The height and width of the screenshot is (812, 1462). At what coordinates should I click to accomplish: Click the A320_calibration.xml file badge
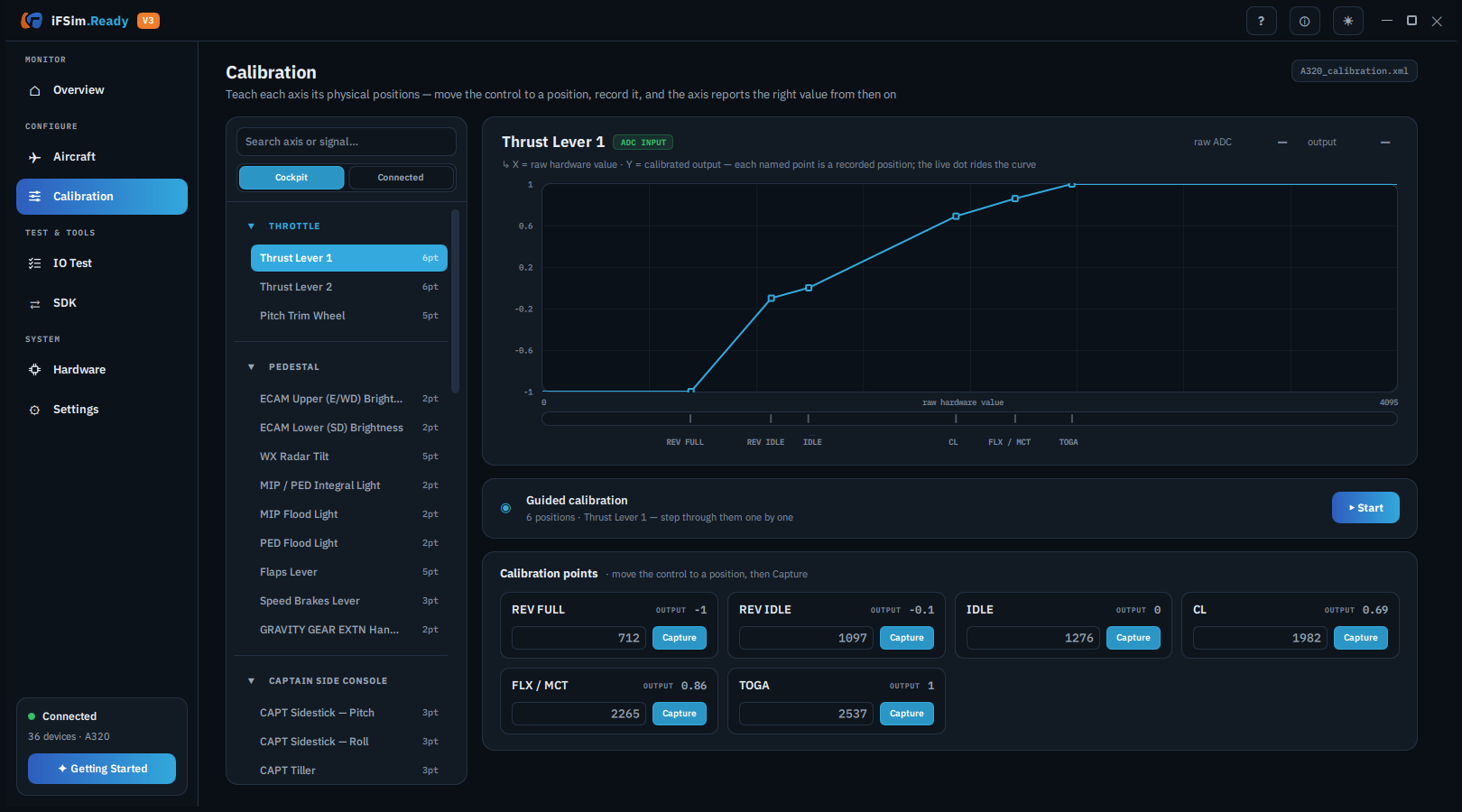[x=1355, y=71]
